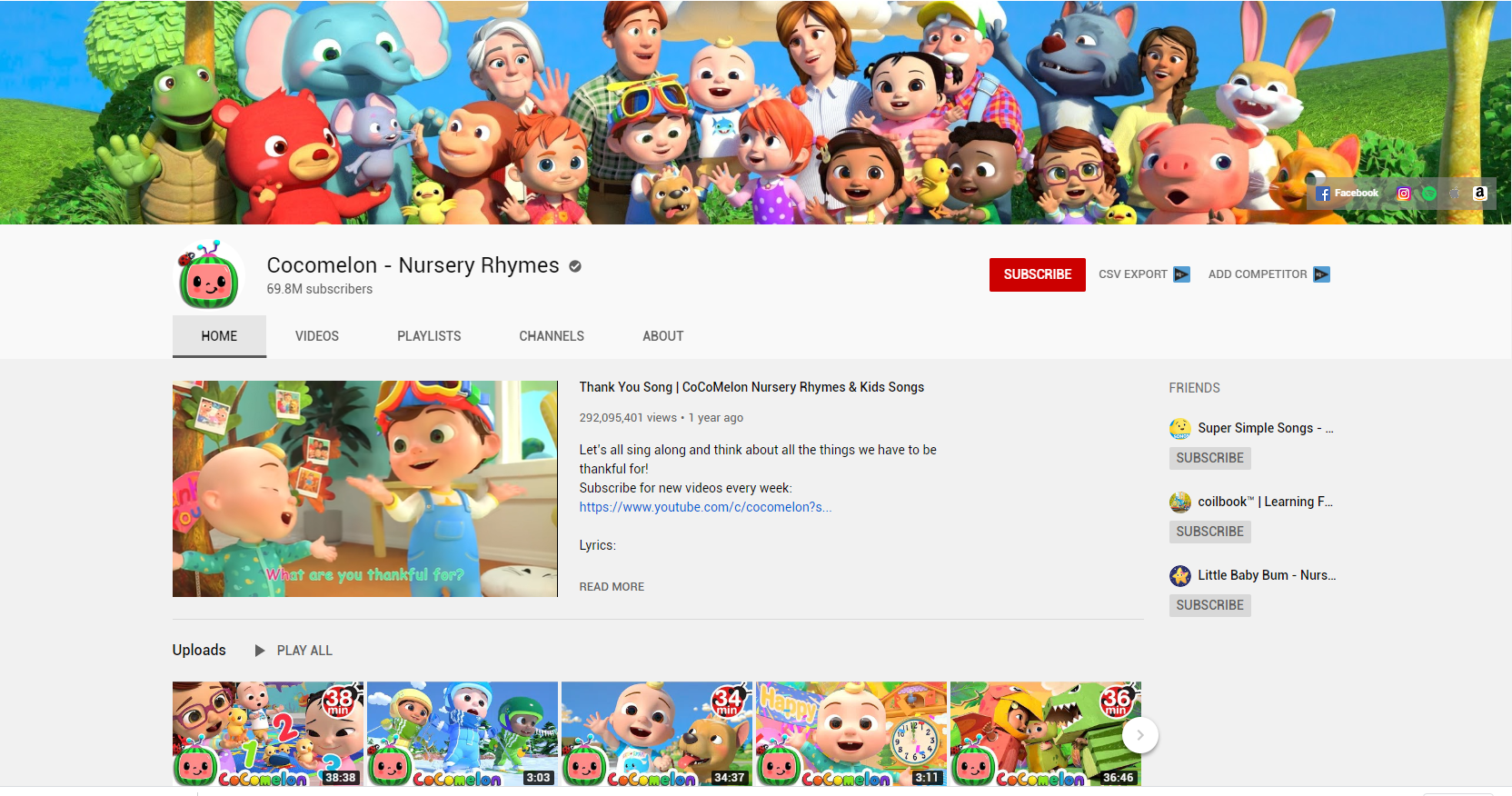Viewport: 1512px width, 796px height.
Task: Click the Uploads section heading
Action: [199, 650]
